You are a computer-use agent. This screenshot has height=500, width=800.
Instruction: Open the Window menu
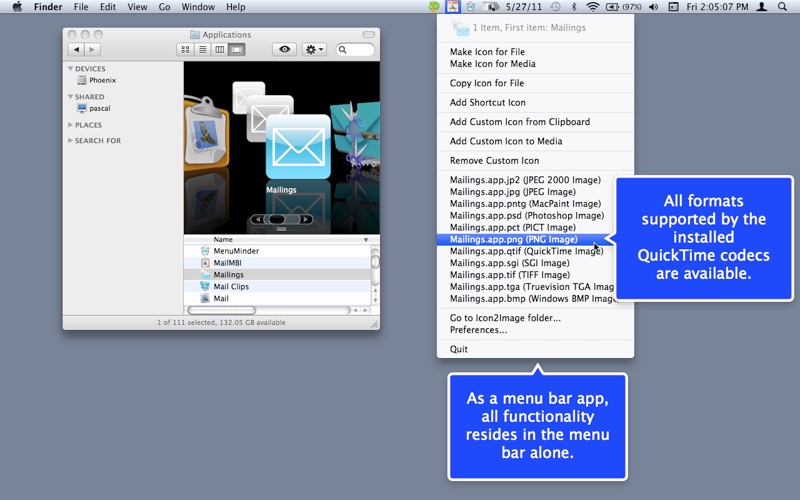[x=198, y=7]
